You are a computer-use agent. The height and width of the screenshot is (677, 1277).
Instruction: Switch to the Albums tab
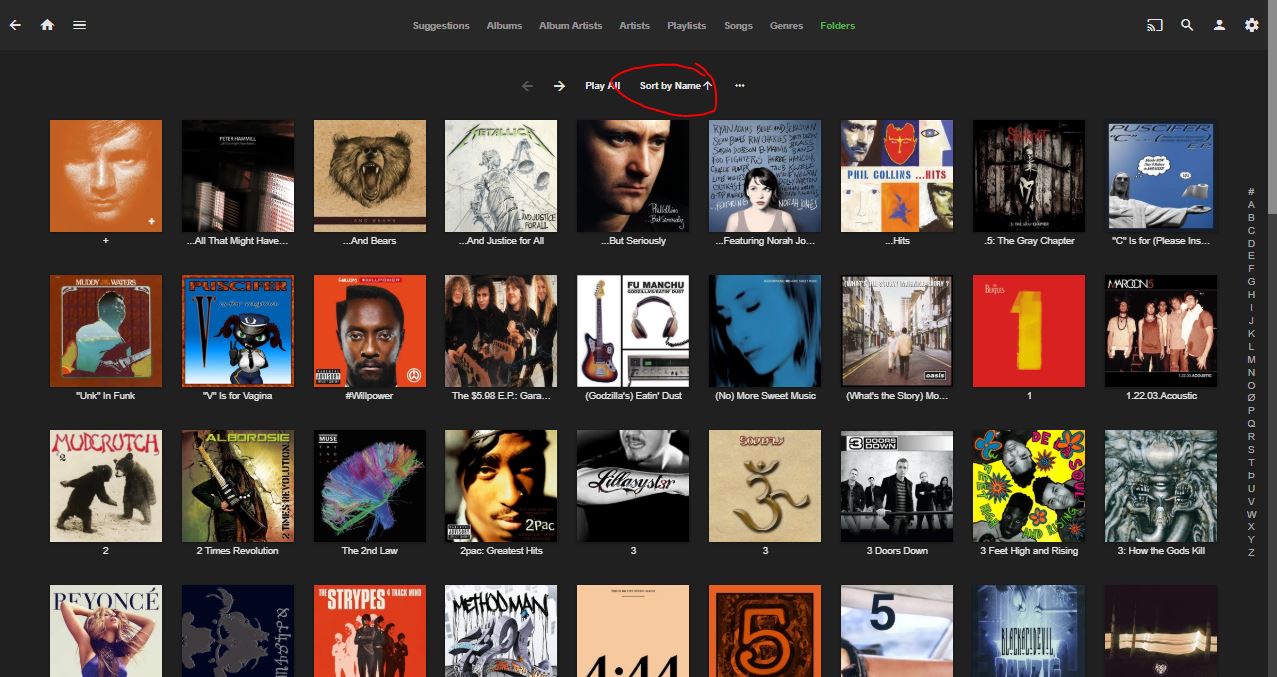point(504,26)
